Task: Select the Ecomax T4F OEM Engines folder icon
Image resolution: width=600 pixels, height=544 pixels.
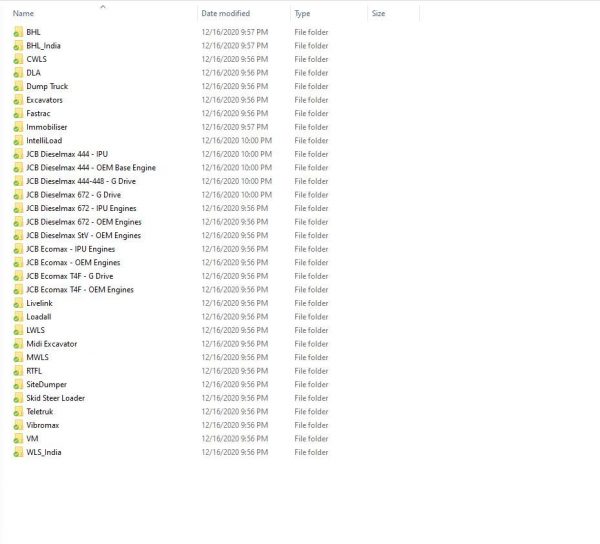Action: (18, 290)
